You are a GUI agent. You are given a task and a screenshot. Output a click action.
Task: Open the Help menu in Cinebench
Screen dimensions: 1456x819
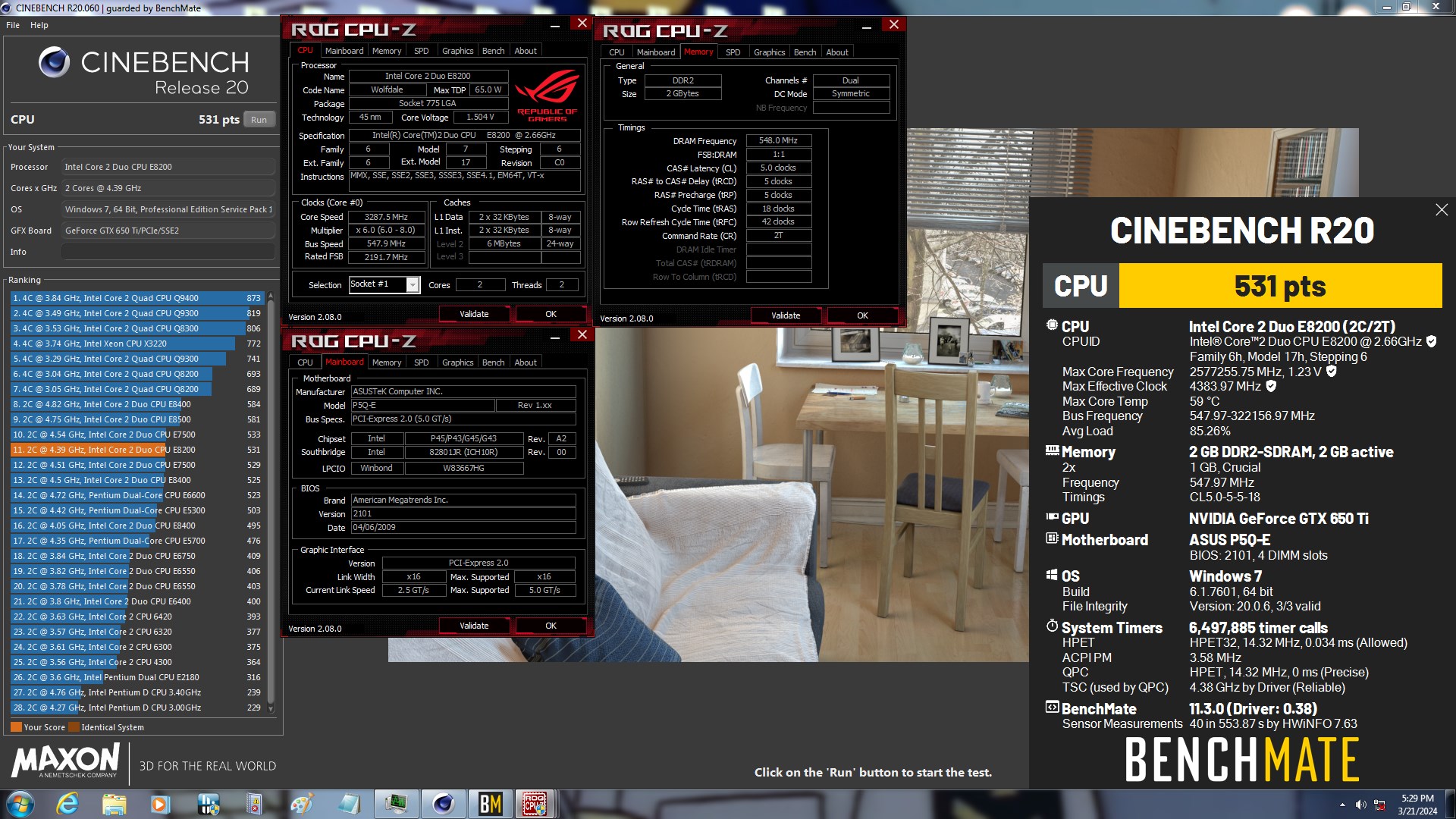click(x=39, y=25)
